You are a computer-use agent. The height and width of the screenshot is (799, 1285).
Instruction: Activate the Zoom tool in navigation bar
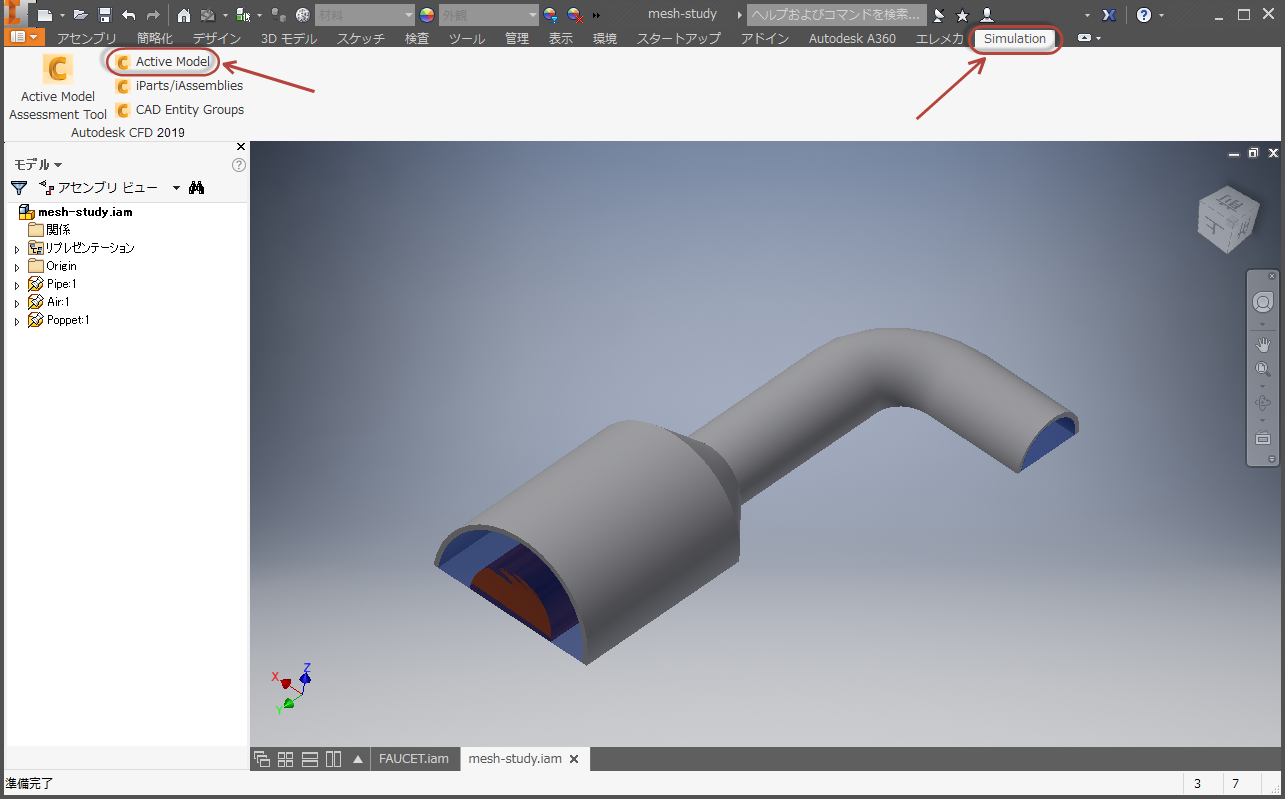coord(1263,369)
